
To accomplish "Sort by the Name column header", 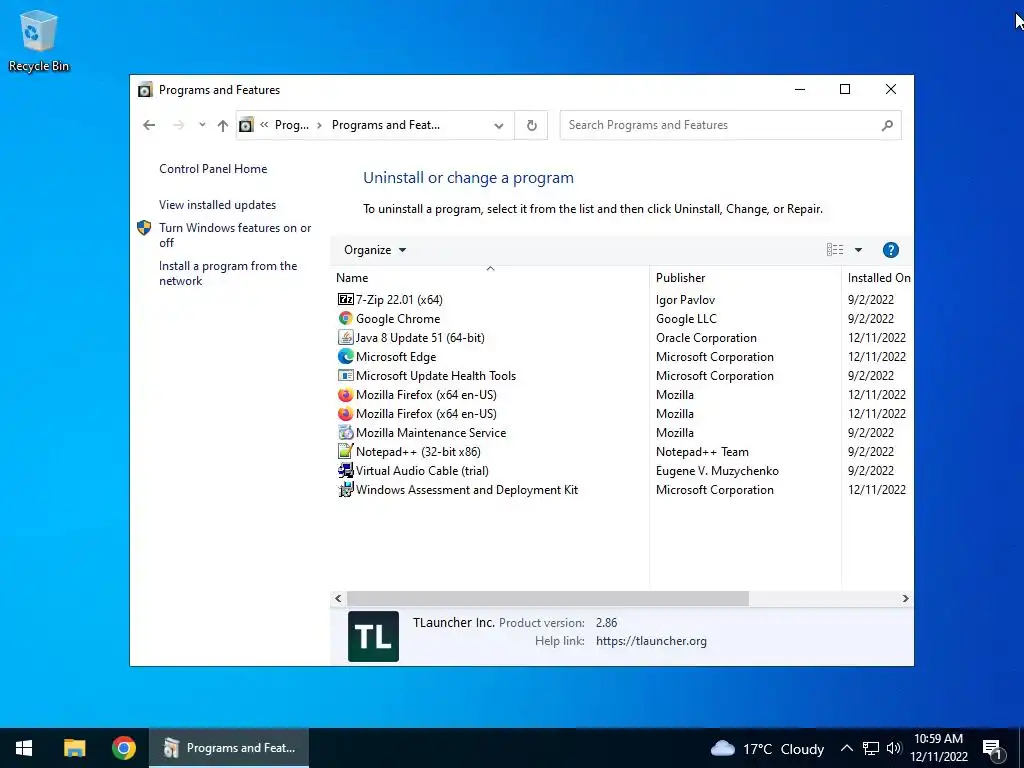I will [x=491, y=278].
